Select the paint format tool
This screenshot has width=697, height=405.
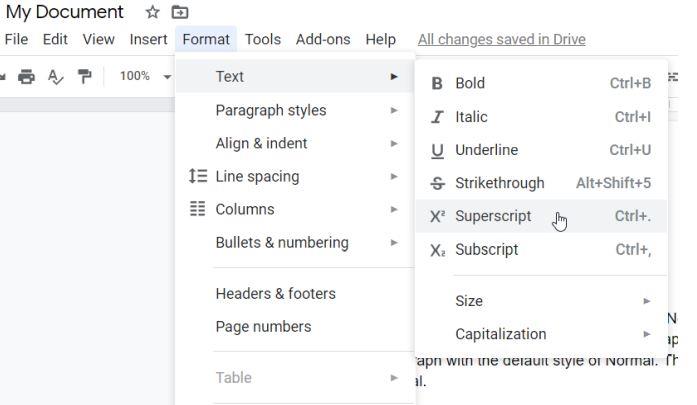85,76
